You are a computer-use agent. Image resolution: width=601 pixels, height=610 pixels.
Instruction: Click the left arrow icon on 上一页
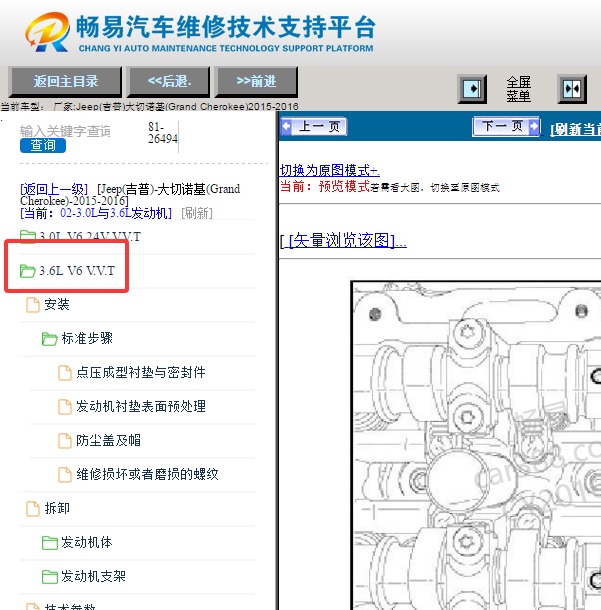(x=287, y=126)
